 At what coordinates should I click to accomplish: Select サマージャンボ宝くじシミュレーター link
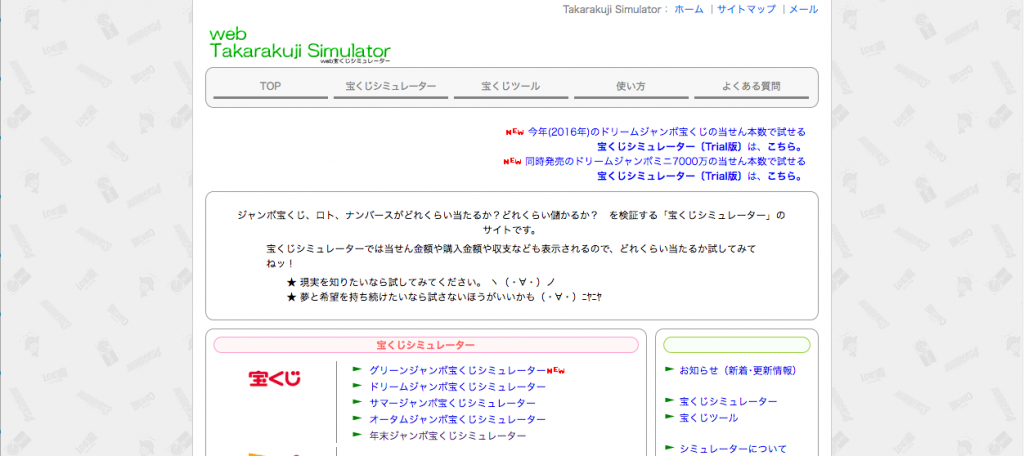pos(457,403)
